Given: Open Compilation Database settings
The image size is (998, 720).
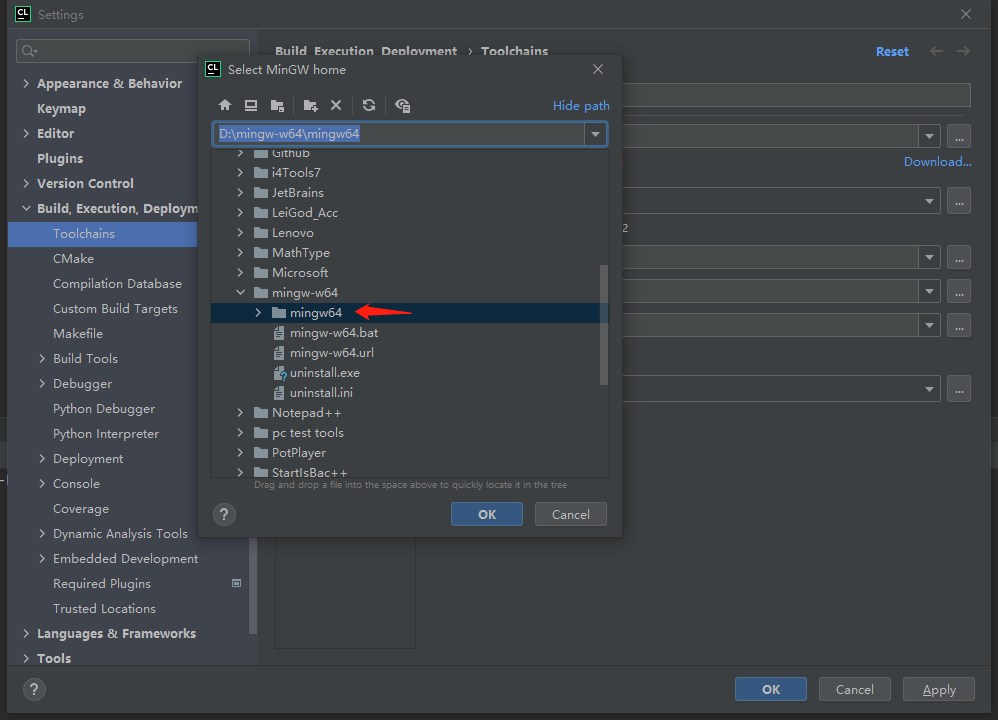Looking at the screenshot, I should click(117, 283).
